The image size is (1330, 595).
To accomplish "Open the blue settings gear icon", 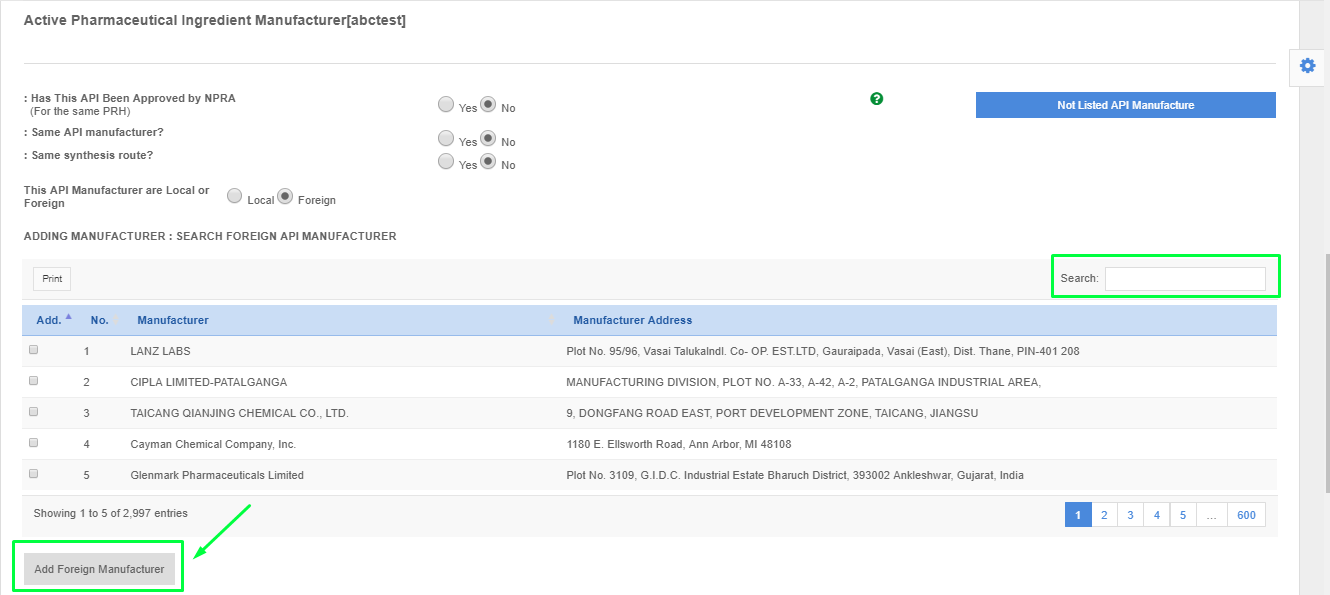I will coord(1307,65).
